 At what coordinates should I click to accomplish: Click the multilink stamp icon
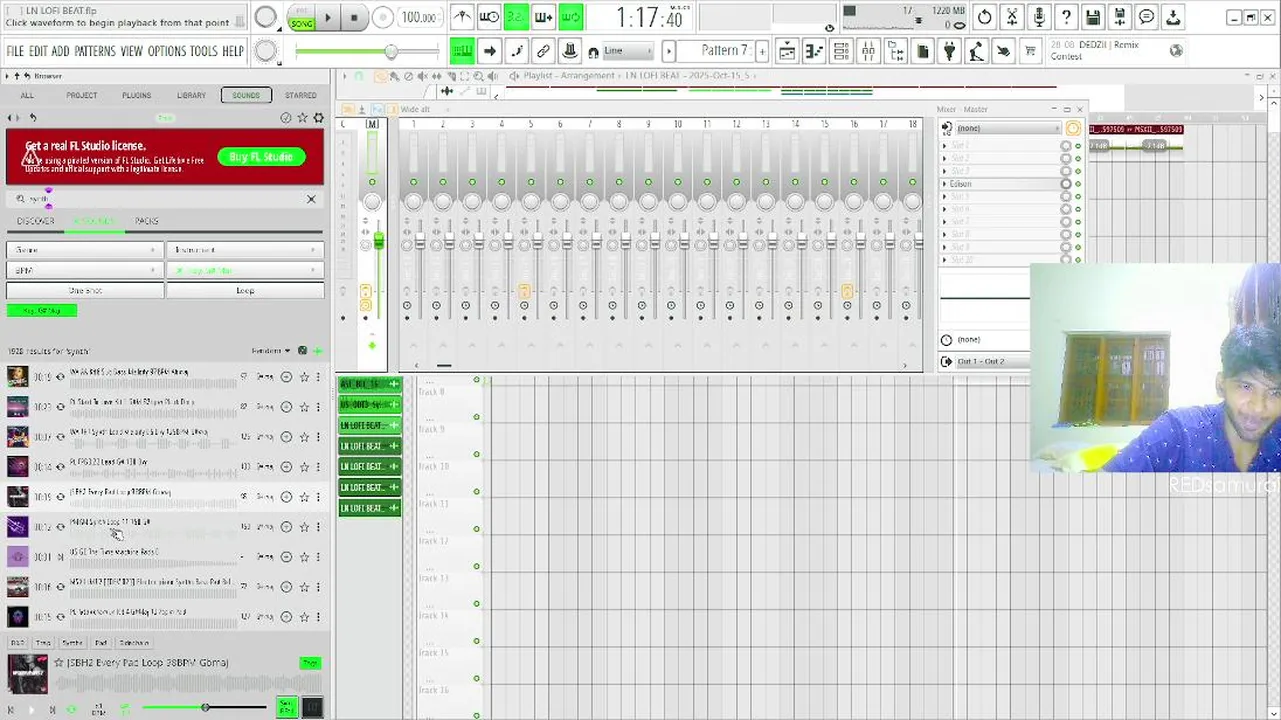click(x=570, y=51)
